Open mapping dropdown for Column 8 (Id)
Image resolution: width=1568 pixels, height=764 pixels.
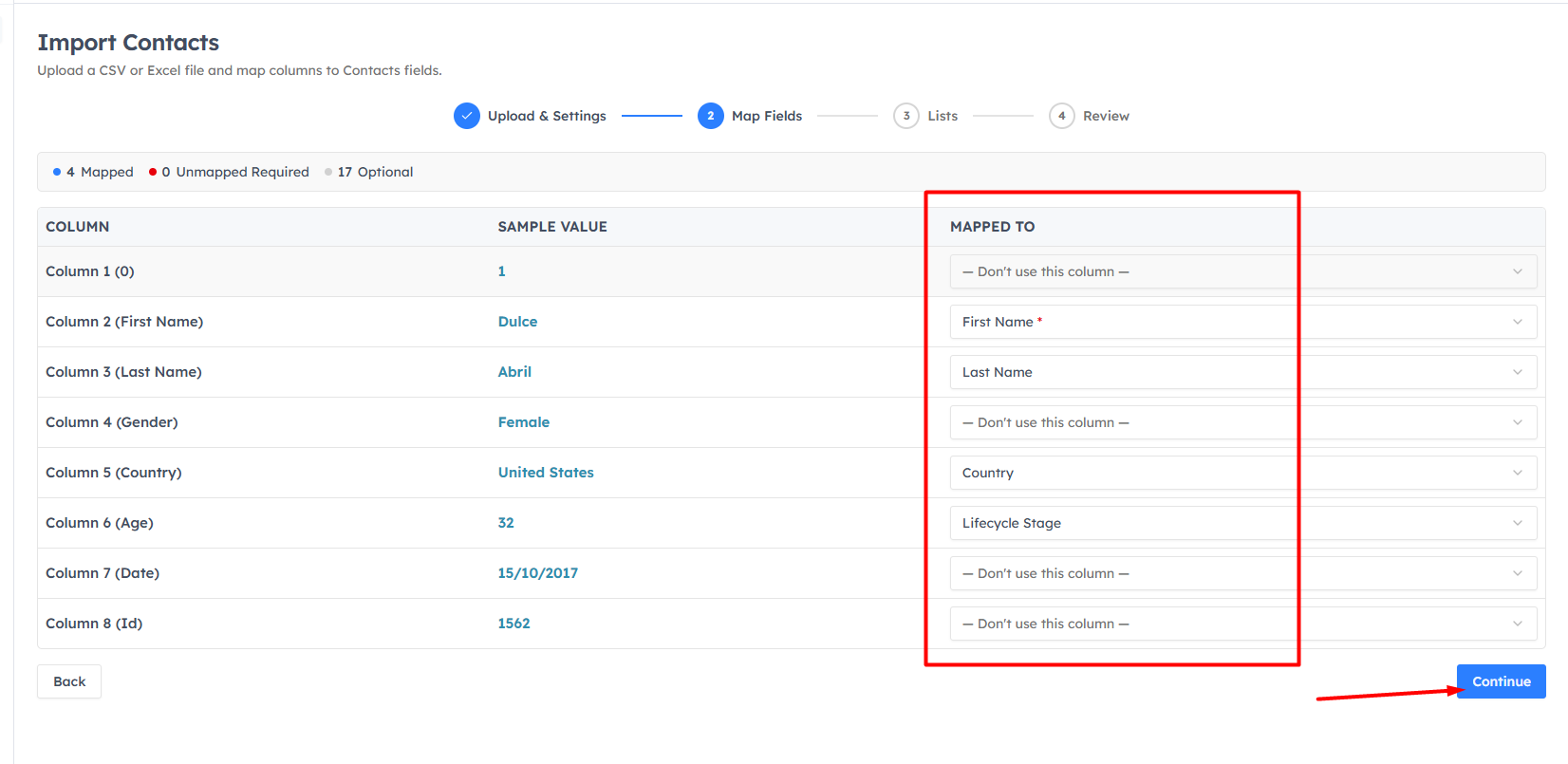point(1243,624)
